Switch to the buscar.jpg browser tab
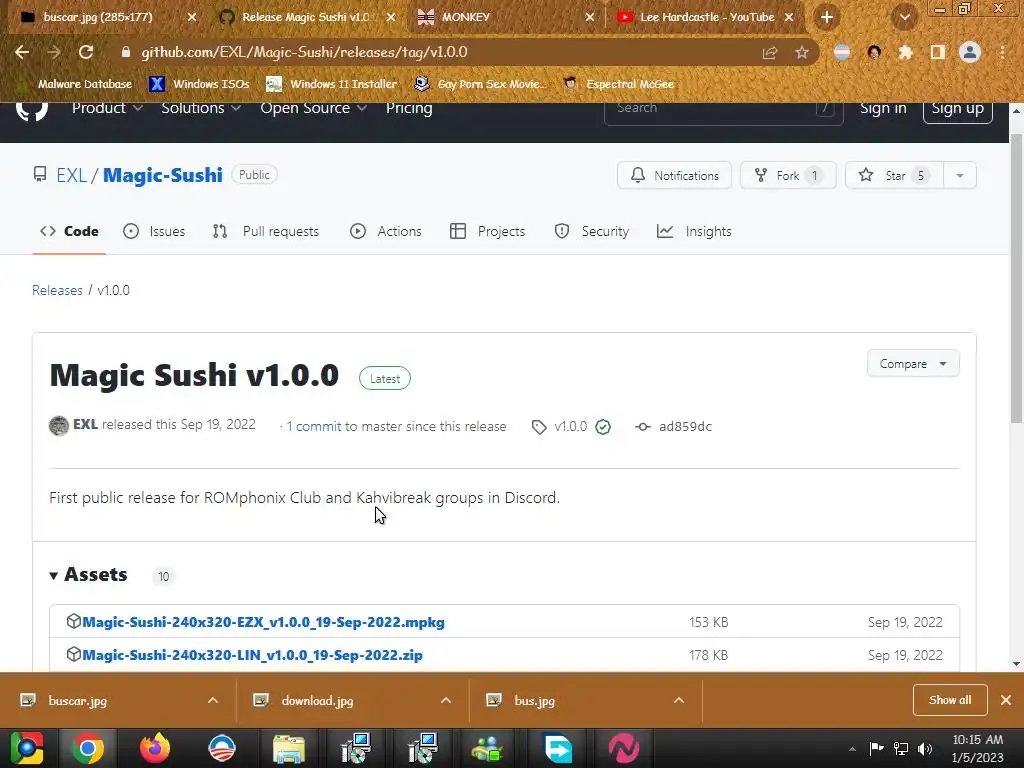Screen dimensions: 1024x768 pyautogui.click(x=98, y=18)
